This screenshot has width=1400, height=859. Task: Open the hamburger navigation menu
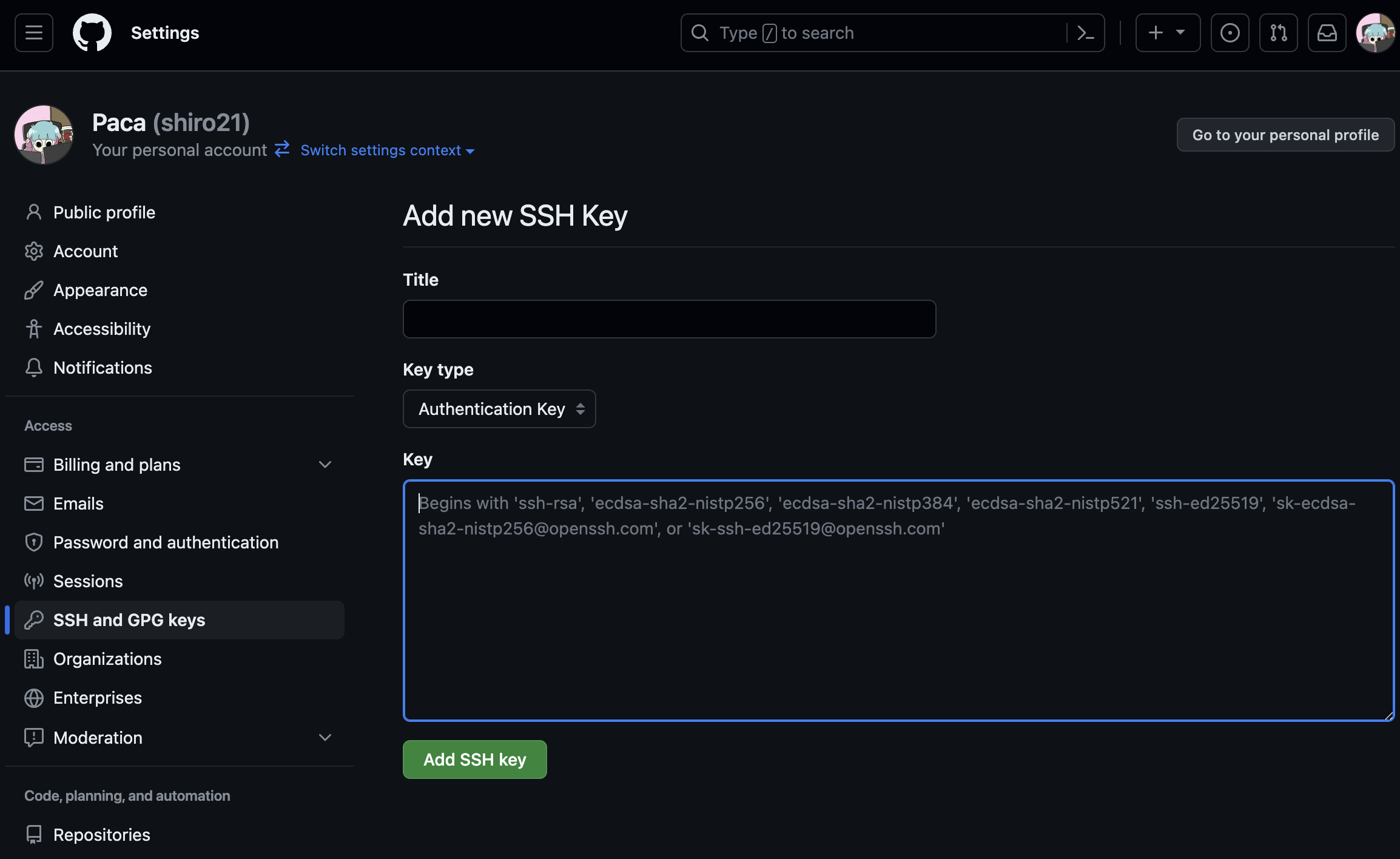pyautogui.click(x=34, y=33)
